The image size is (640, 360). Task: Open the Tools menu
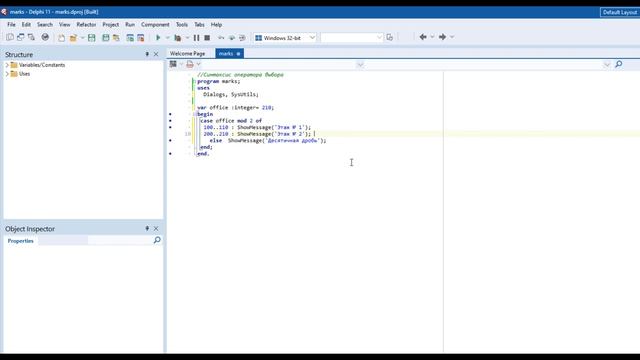point(182,24)
